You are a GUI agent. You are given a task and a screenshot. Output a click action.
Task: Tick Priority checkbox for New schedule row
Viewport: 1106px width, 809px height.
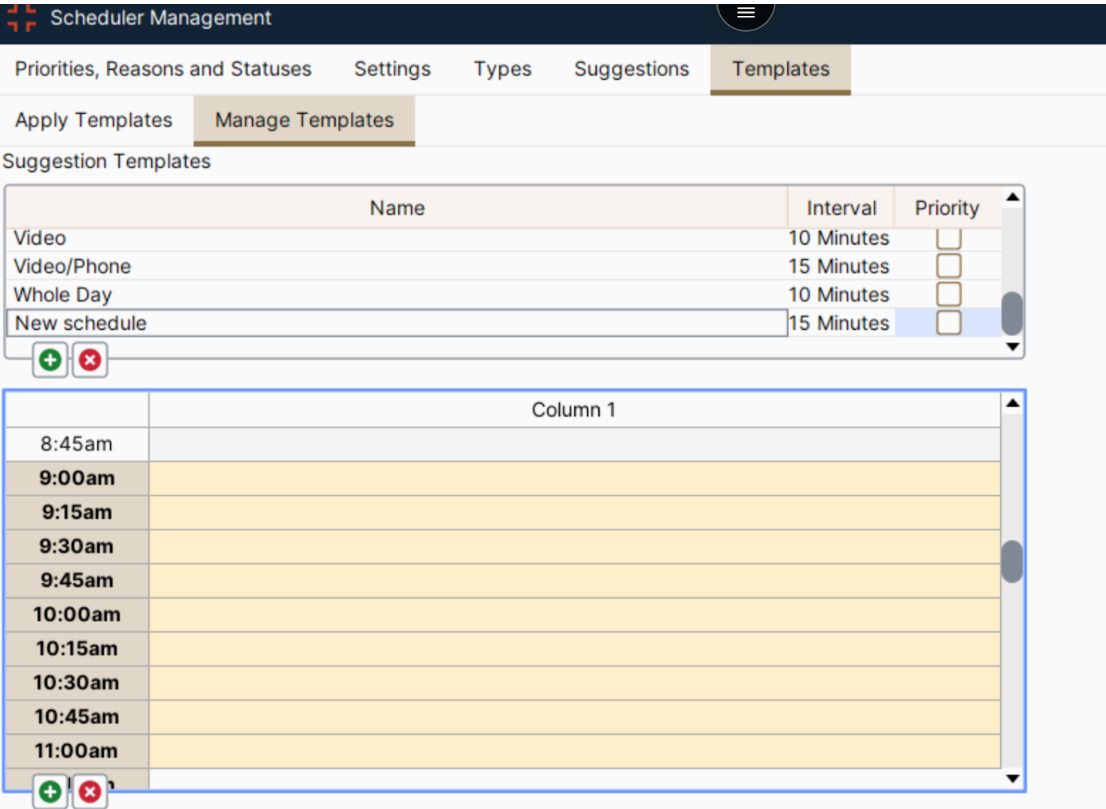click(x=948, y=323)
